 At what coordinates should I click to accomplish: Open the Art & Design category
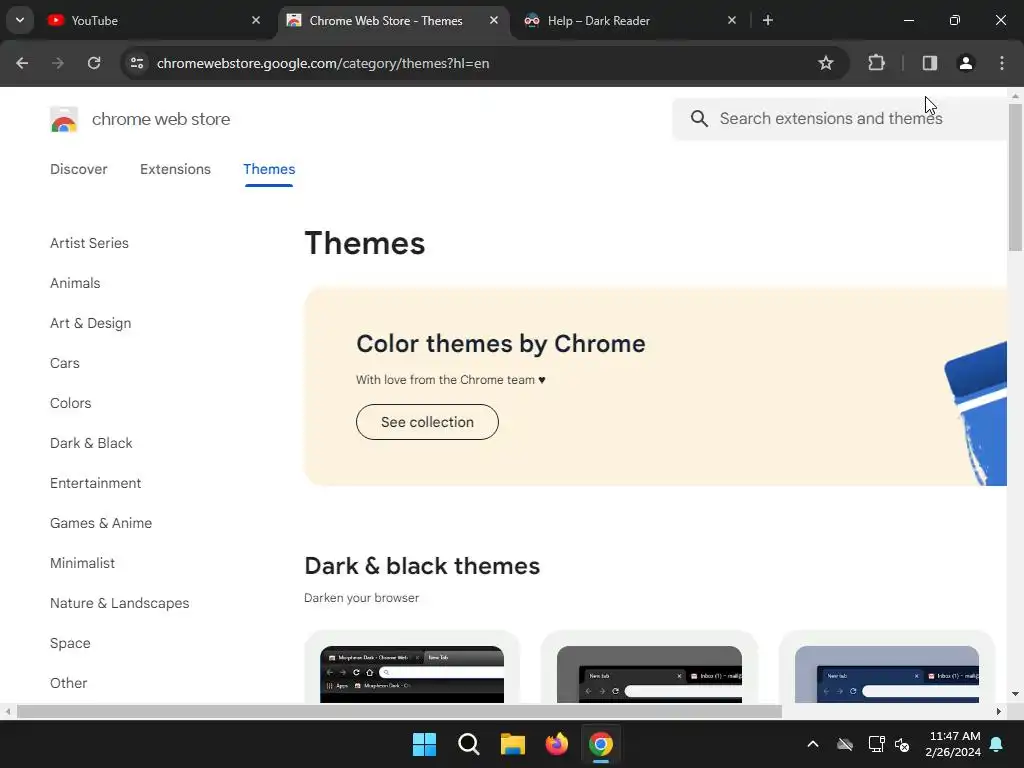click(91, 323)
